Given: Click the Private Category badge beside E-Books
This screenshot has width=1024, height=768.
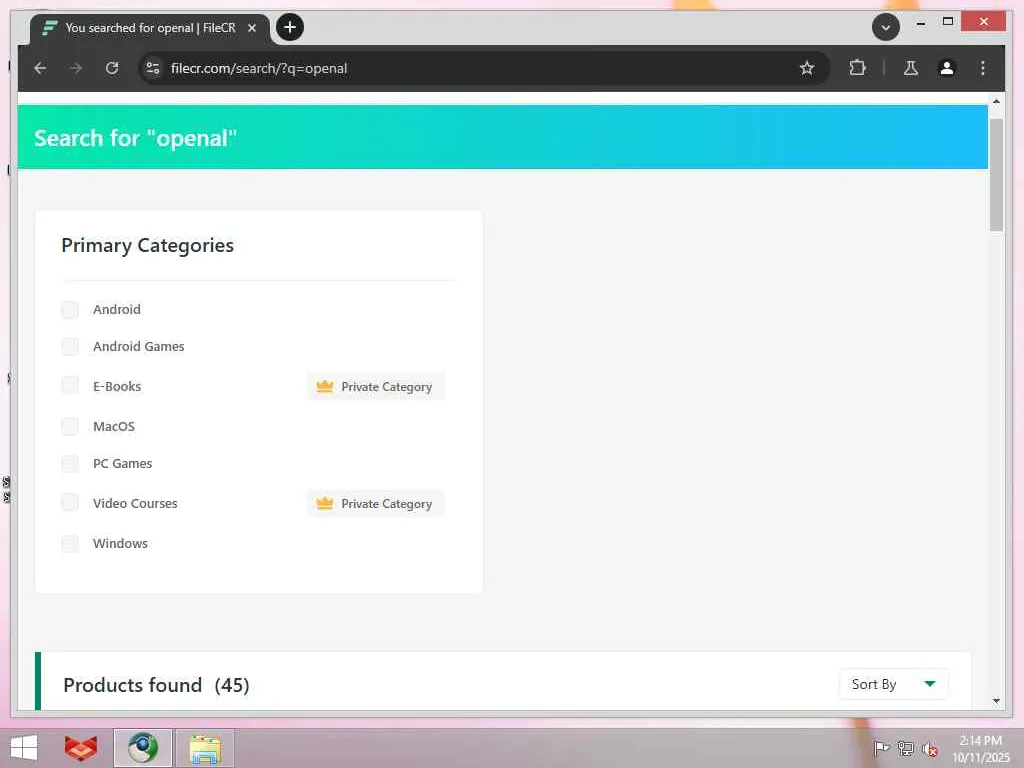Looking at the screenshot, I should click(376, 387).
